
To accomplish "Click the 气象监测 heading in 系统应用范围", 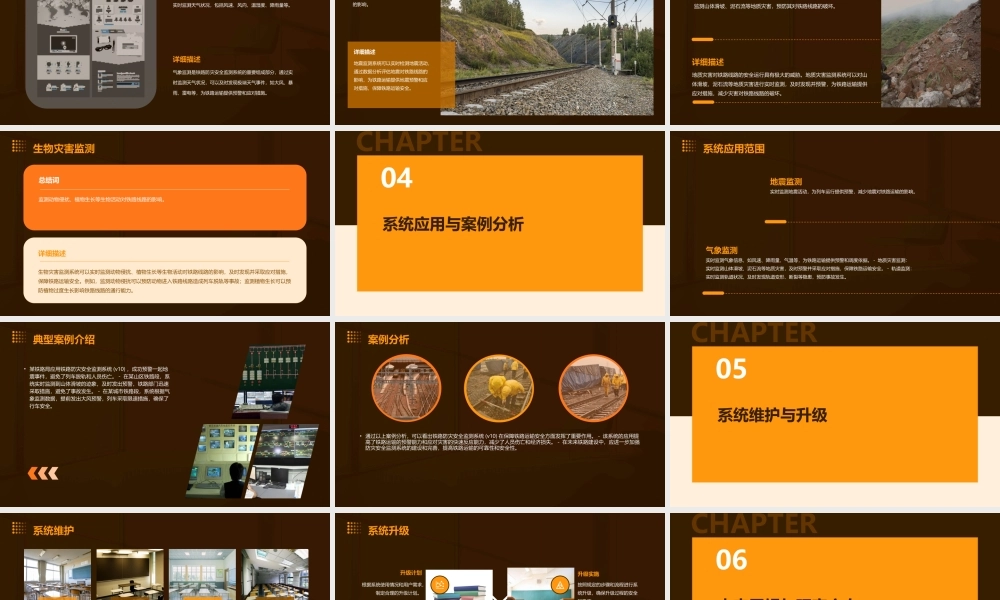I will [x=721, y=251].
